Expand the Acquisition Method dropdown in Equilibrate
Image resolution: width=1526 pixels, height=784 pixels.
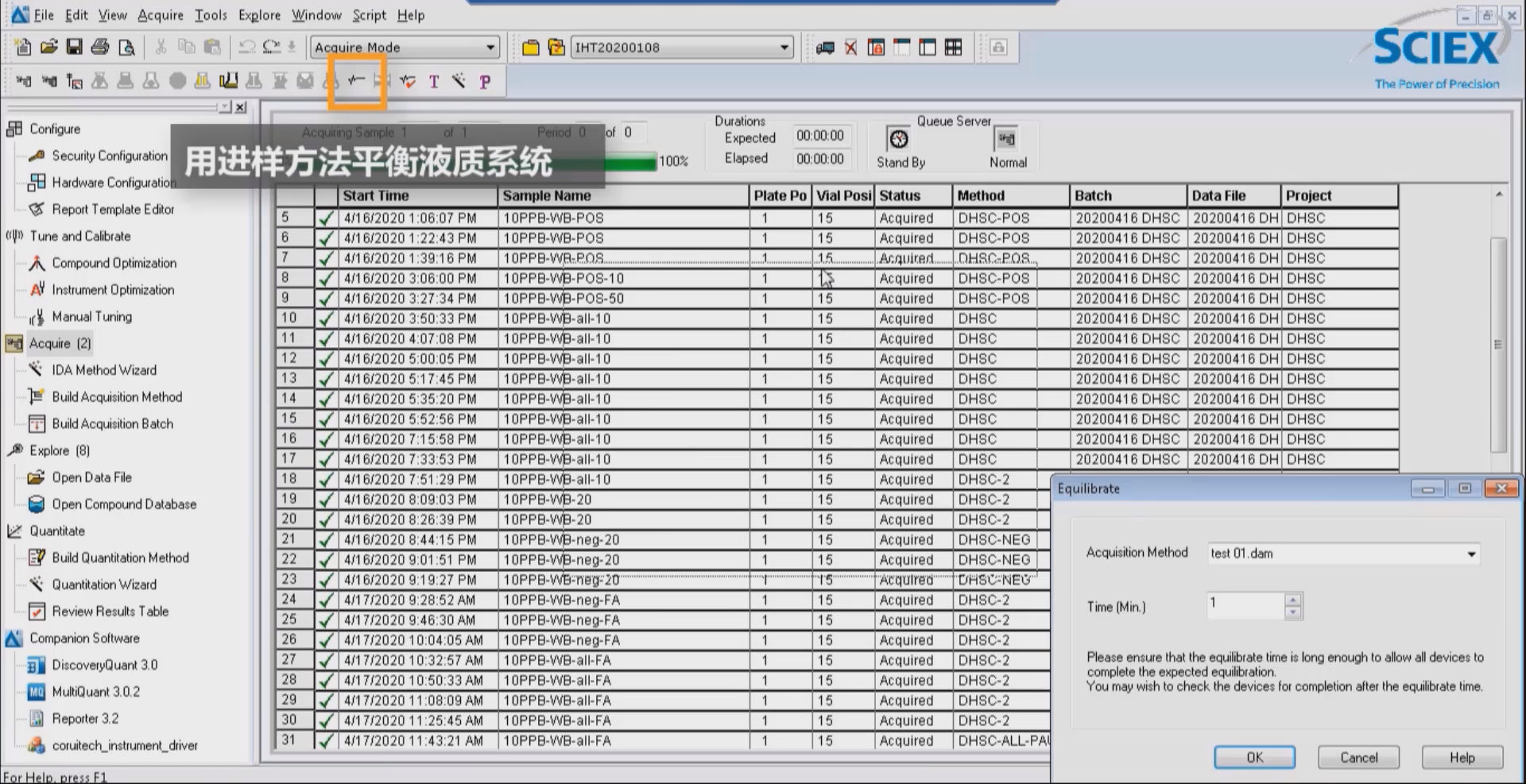coord(1471,554)
